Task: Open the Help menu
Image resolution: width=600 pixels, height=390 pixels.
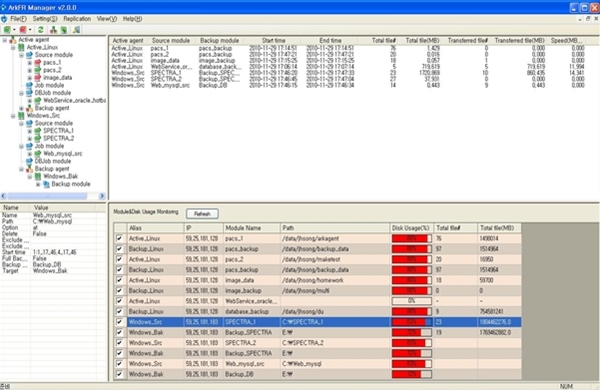Action: (132, 19)
